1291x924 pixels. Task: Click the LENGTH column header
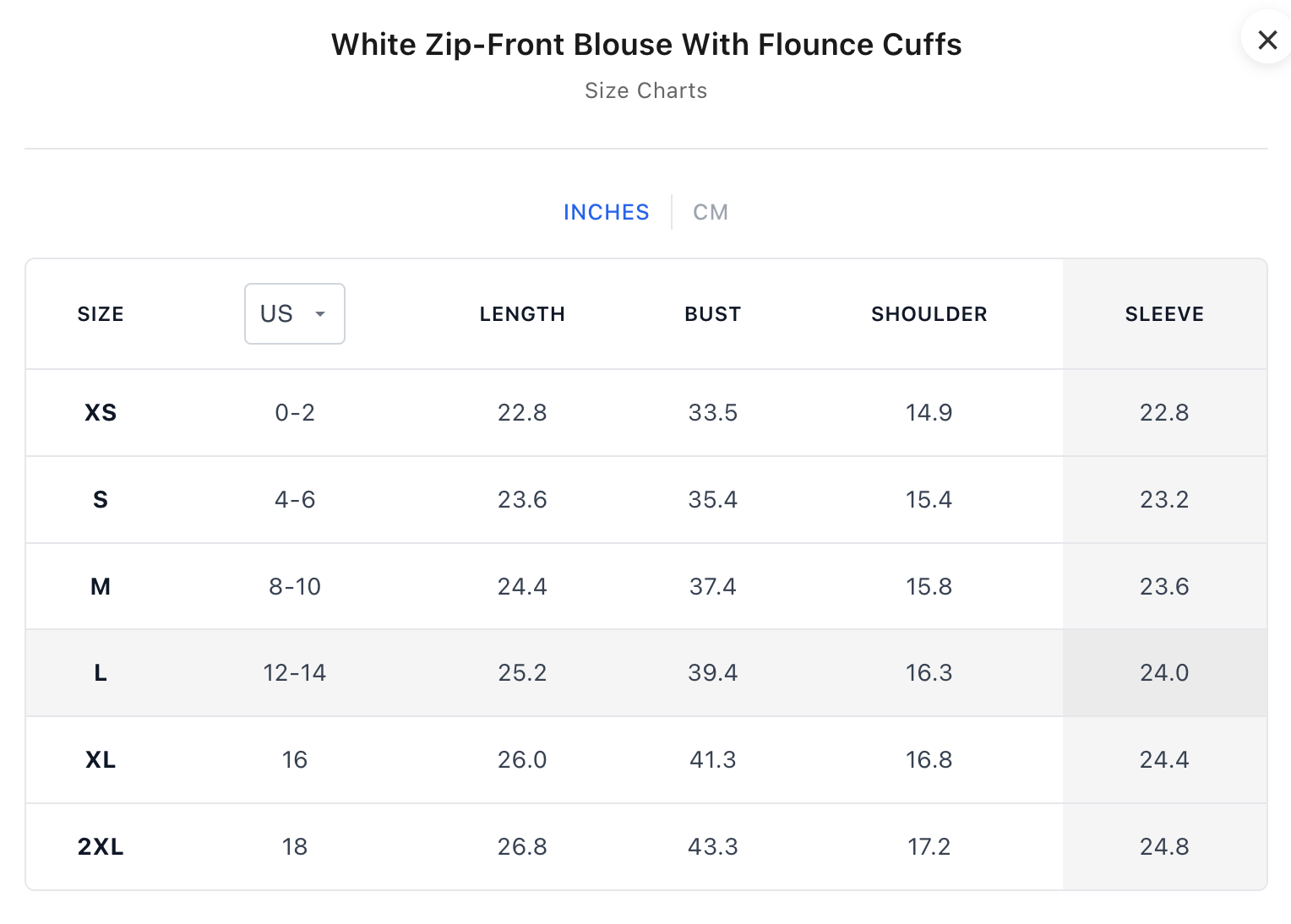coord(521,314)
